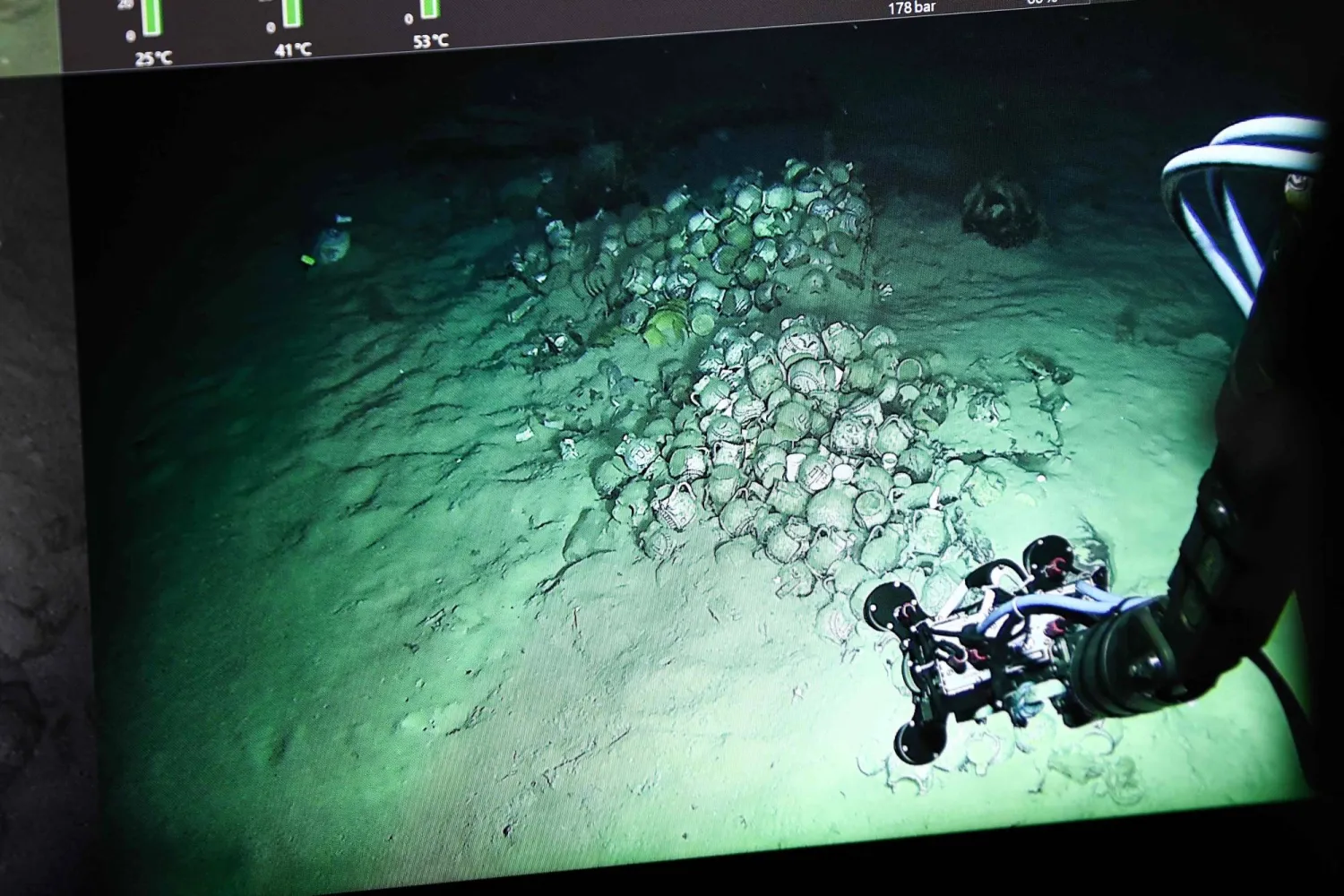Click the 25 °C temperature gauge bar

coord(151,16)
